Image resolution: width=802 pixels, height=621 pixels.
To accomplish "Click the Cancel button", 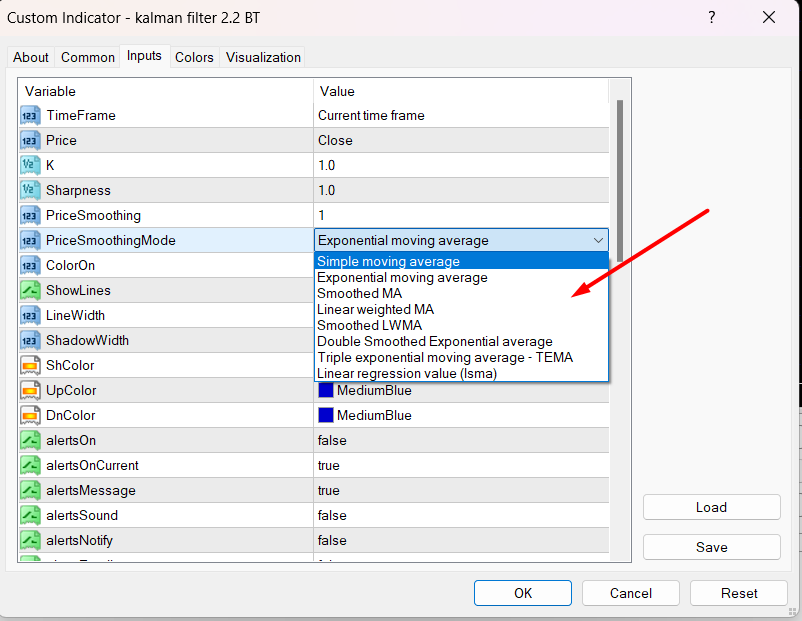I will point(631,593).
